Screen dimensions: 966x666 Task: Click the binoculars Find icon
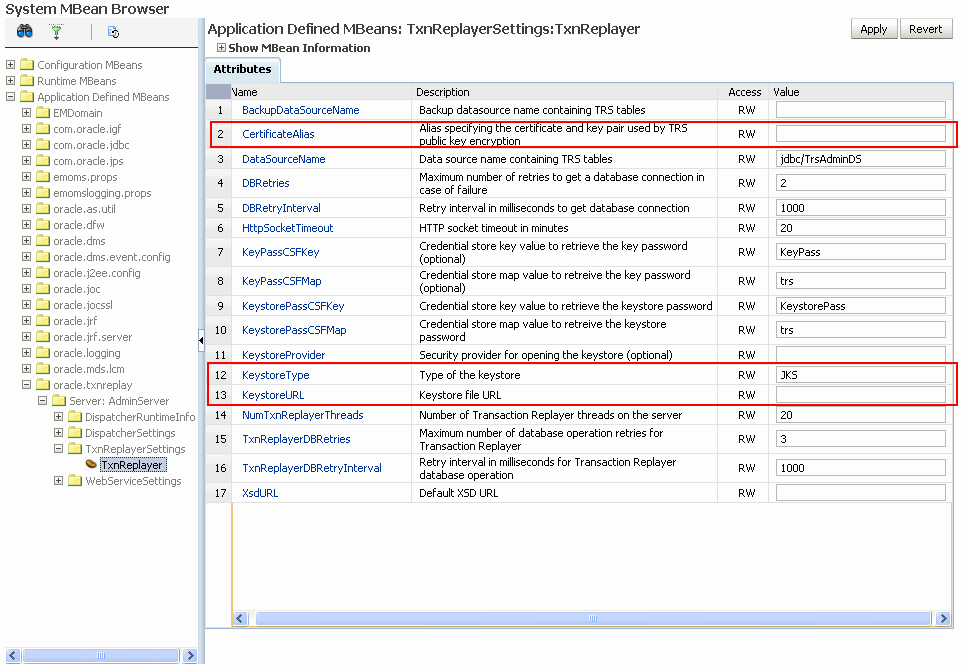tap(25, 31)
